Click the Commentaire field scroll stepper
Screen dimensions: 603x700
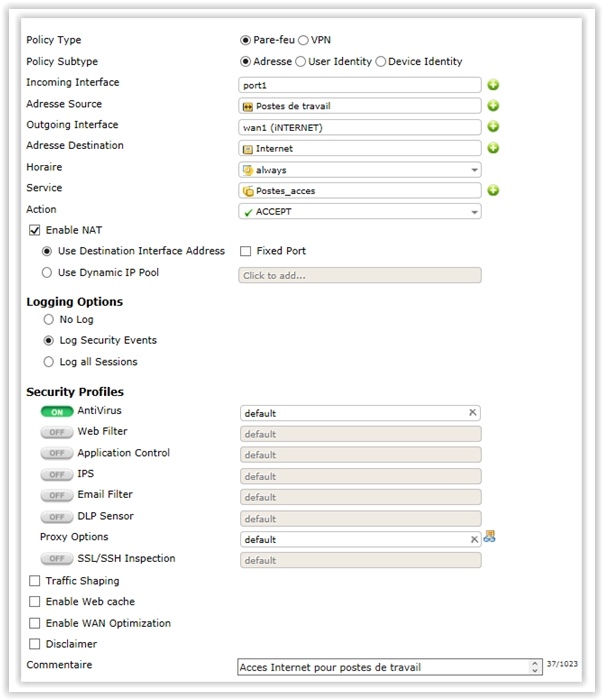coord(535,667)
